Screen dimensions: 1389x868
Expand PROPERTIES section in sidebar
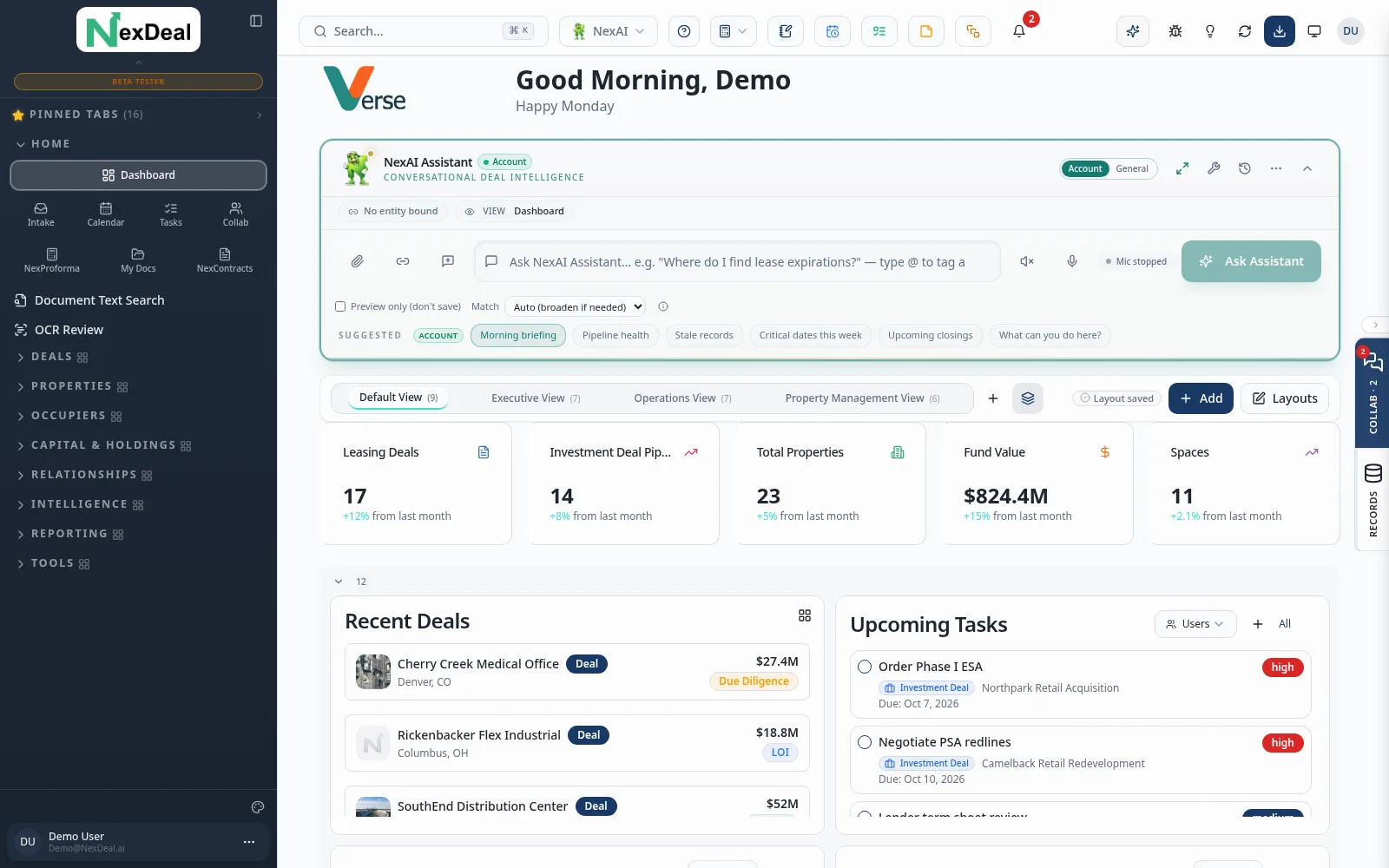(71, 386)
